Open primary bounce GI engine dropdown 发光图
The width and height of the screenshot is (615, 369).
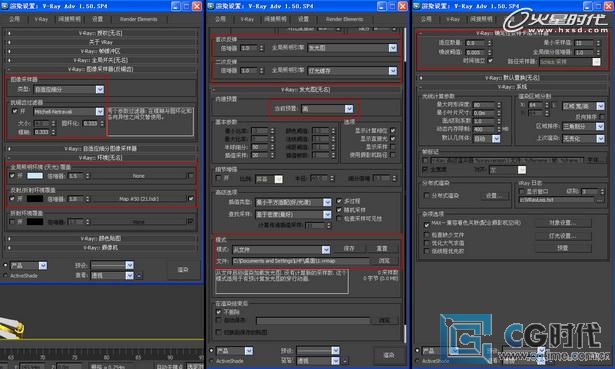(x=352, y=48)
